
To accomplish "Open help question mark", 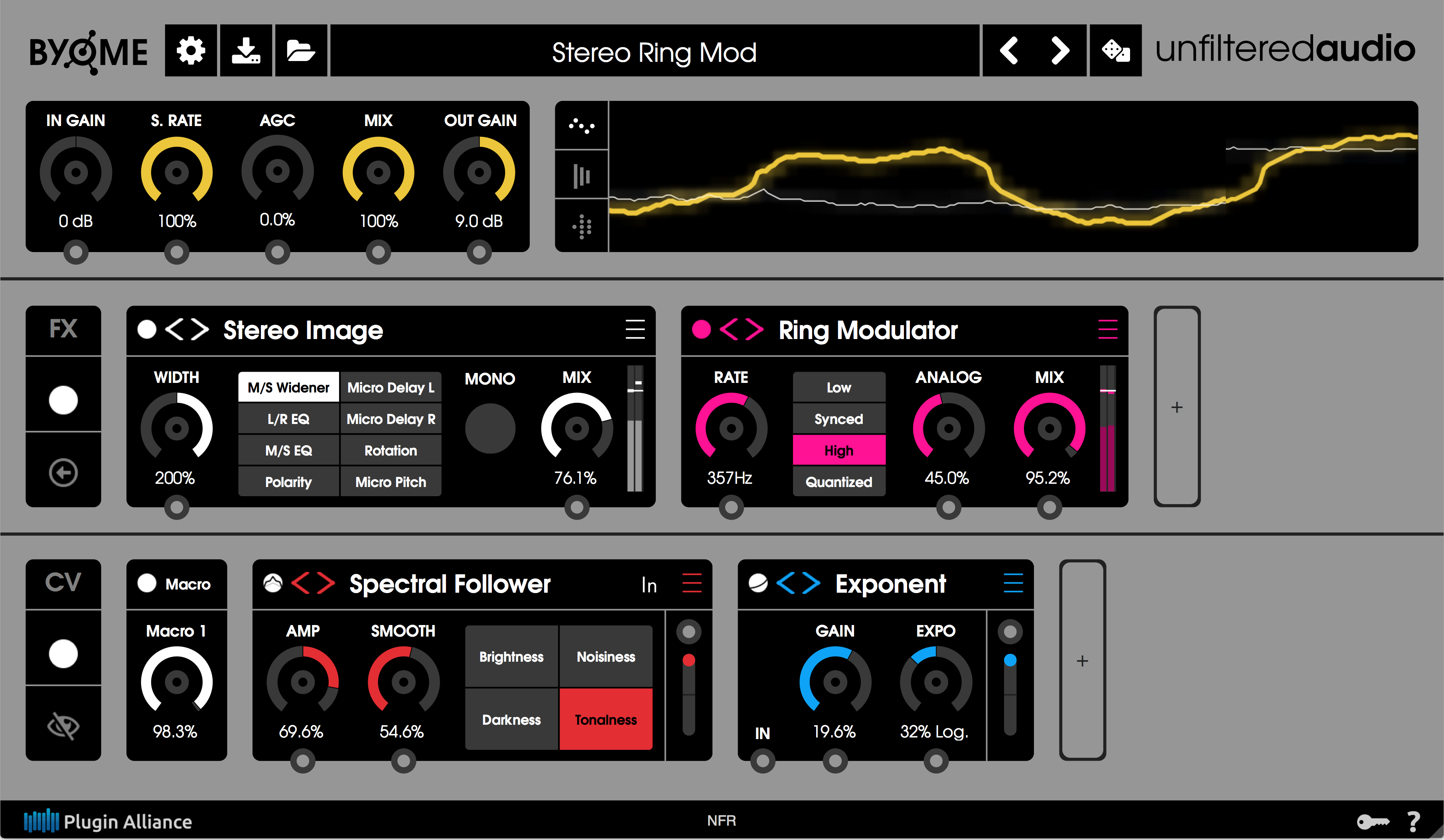I will pos(1414,822).
